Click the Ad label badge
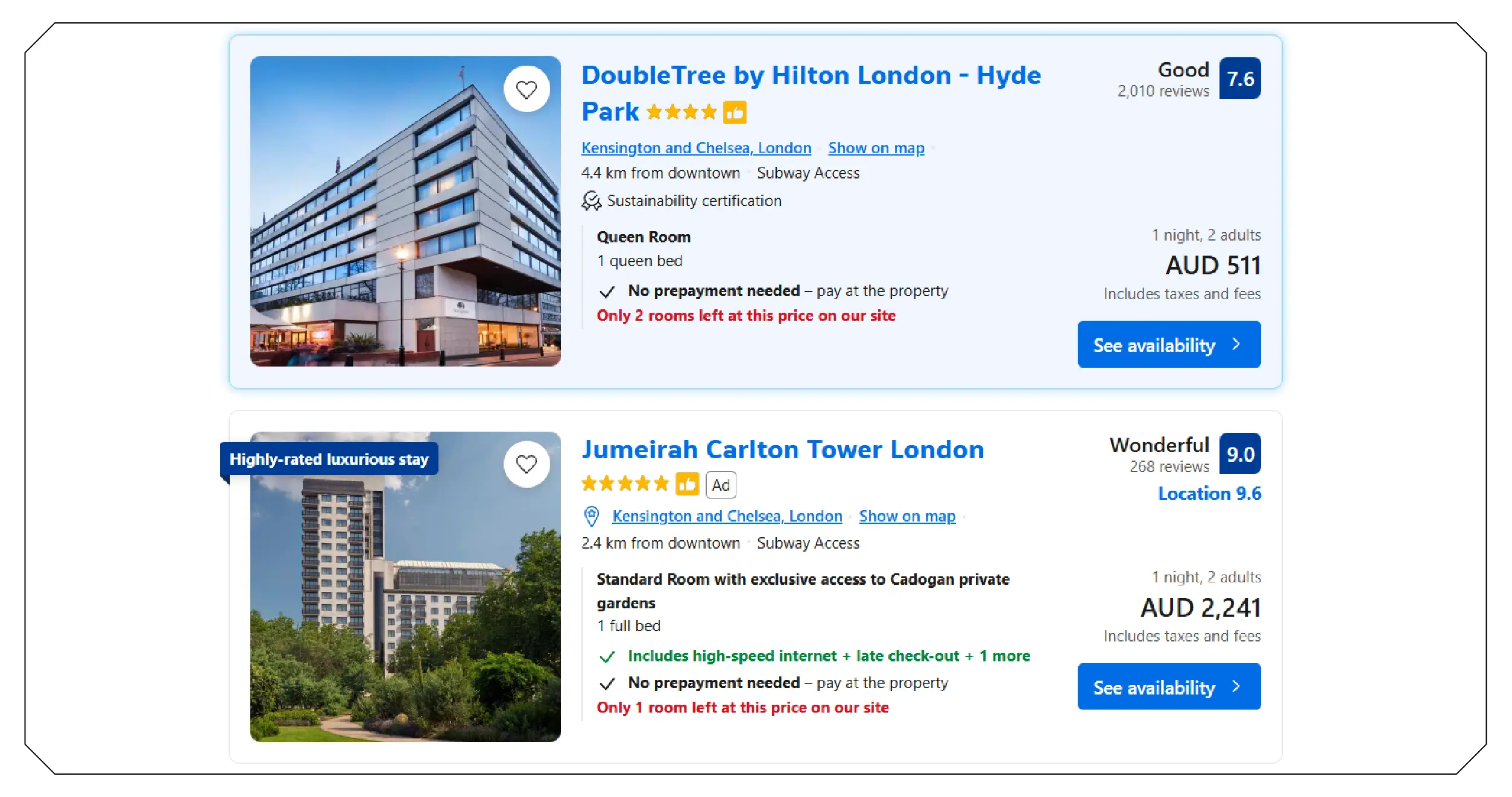Image resolution: width=1512 pixels, height=797 pixels. coord(721,485)
